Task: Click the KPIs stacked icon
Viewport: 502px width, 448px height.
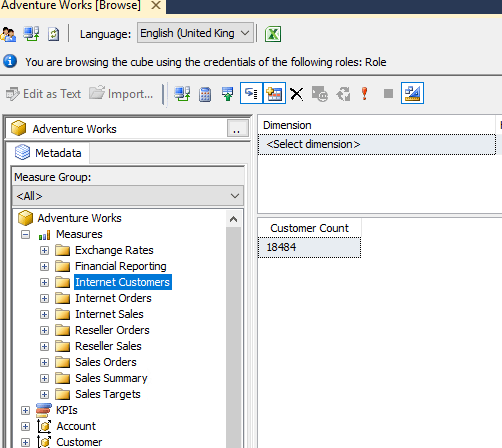Action: click(x=44, y=410)
